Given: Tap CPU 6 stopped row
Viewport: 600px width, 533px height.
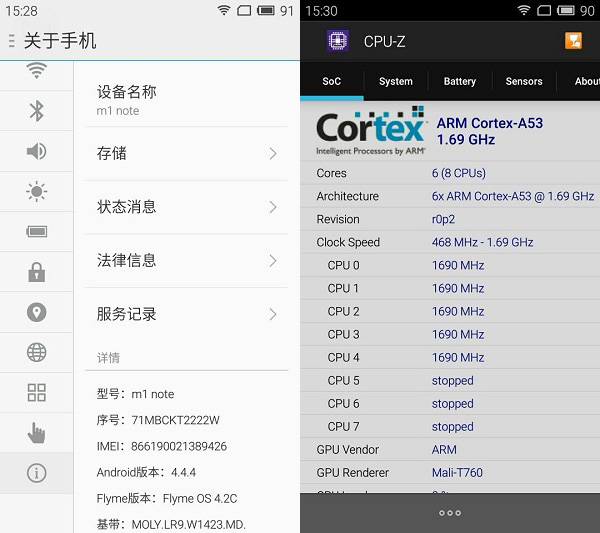Looking at the screenshot, I should pos(450,403).
